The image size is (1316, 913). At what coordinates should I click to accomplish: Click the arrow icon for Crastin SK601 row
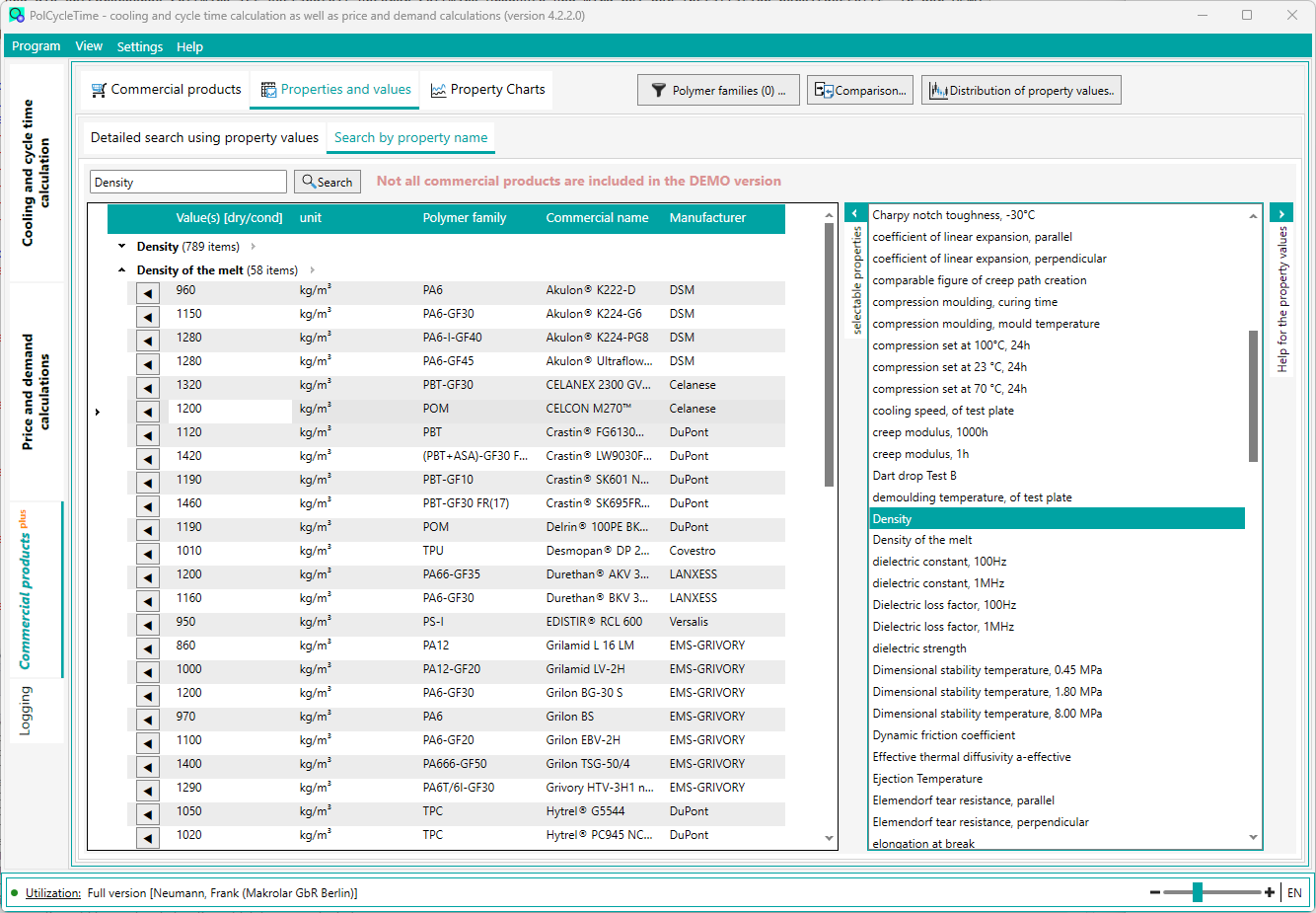[148, 482]
